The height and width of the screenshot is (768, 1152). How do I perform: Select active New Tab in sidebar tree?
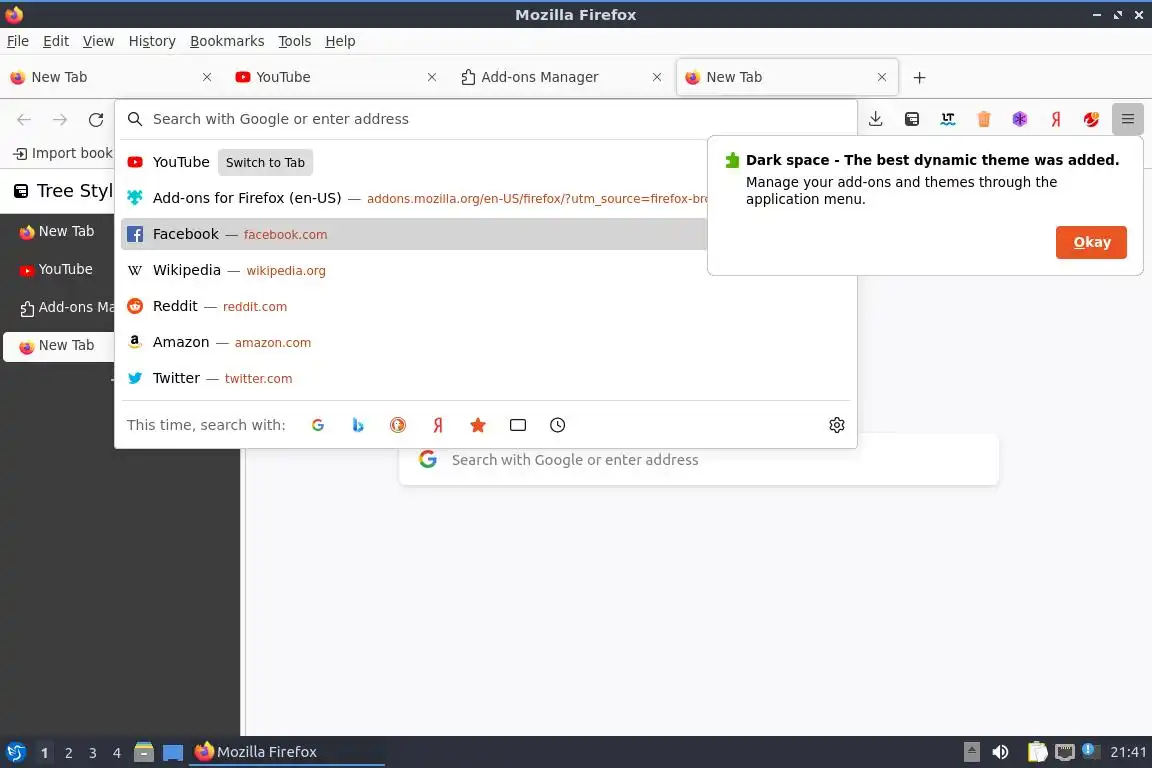[x=59, y=346]
